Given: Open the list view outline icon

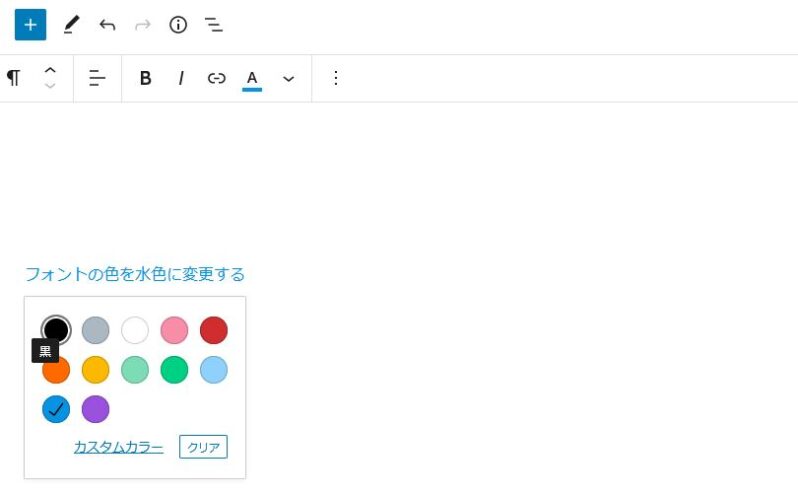Looking at the screenshot, I should pyautogui.click(x=213, y=25).
